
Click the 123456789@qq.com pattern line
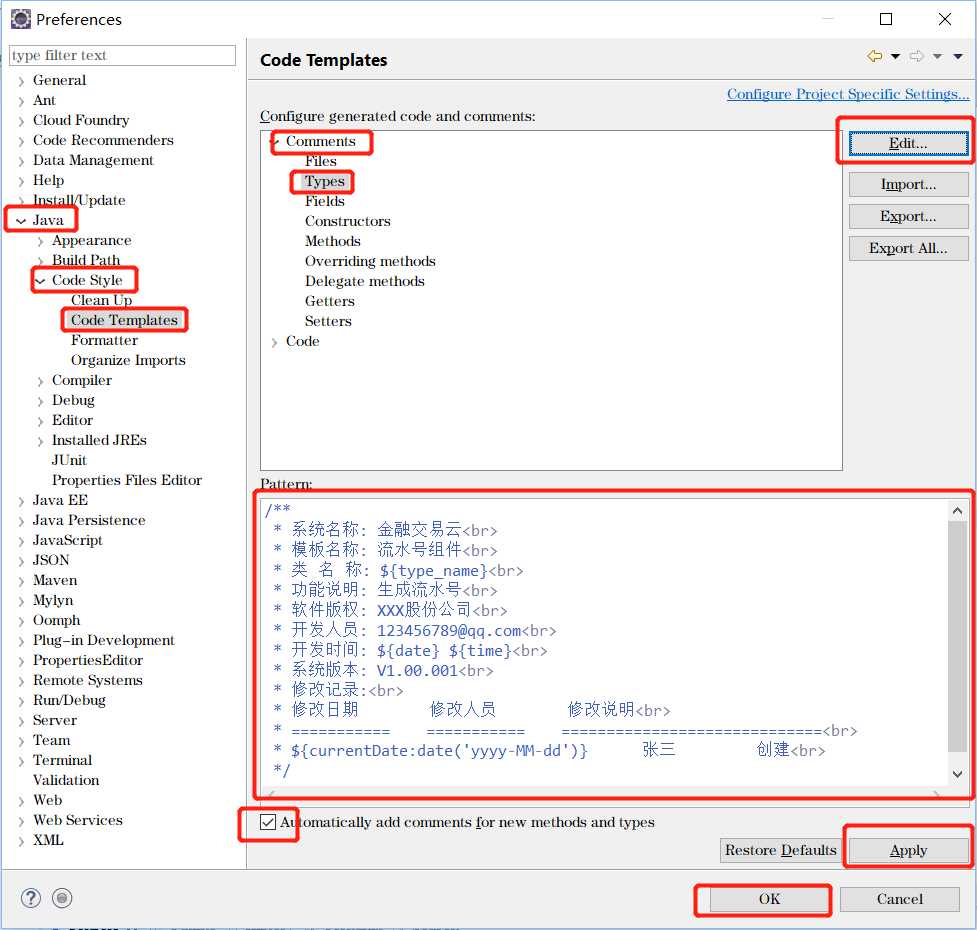pos(414,630)
